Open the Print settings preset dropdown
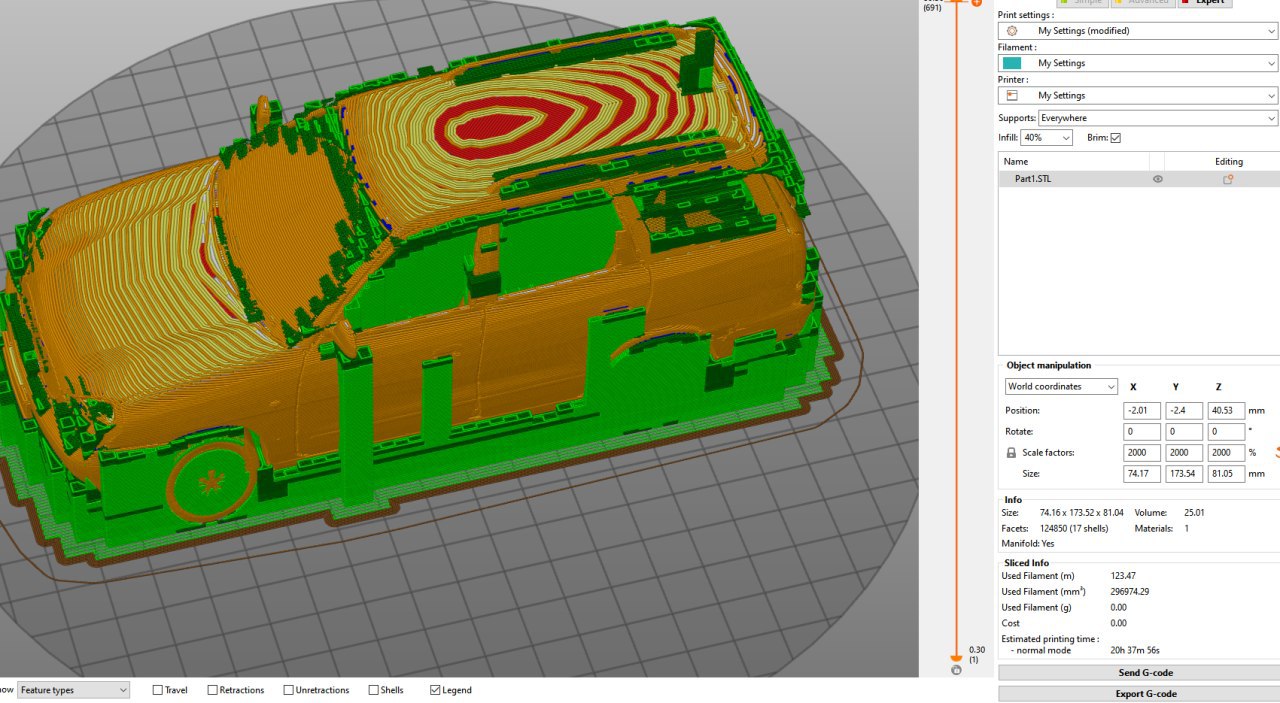 (x=1138, y=31)
